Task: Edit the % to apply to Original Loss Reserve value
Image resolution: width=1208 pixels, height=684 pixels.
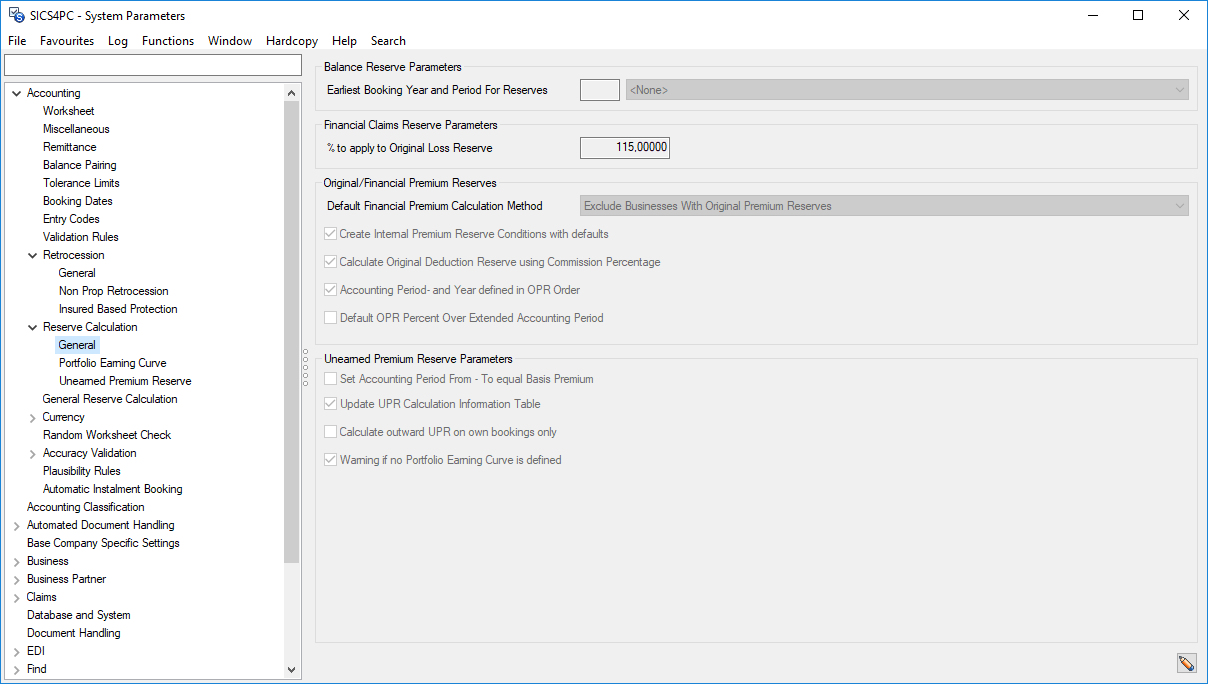Action: pyautogui.click(x=624, y=147)
